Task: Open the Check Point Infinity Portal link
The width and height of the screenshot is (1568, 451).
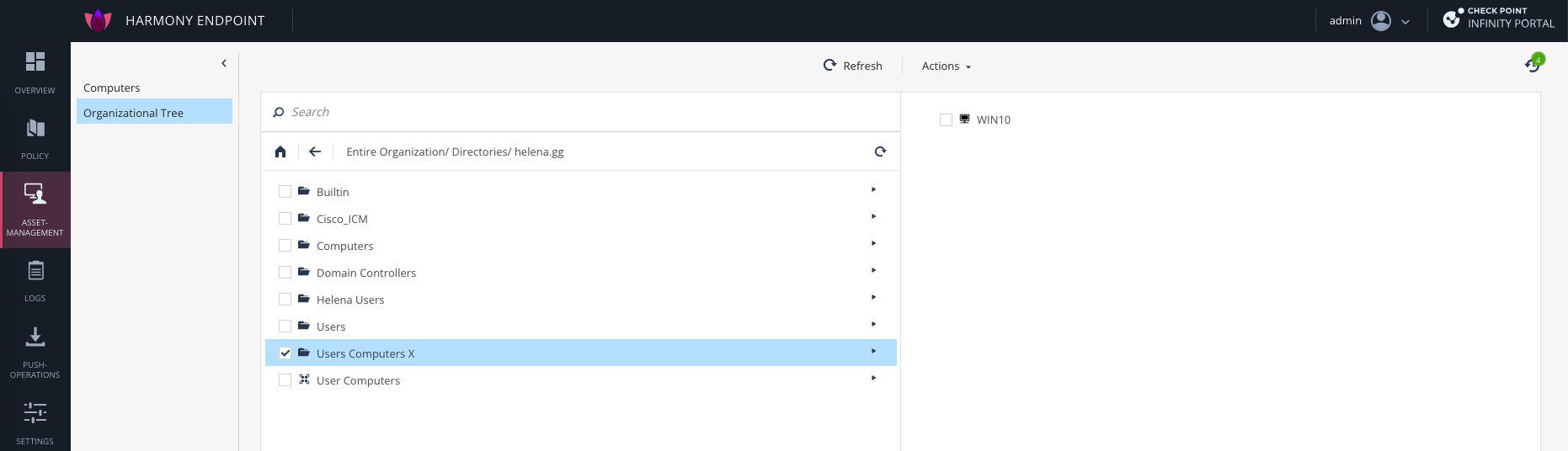Action: point(1499,19)
